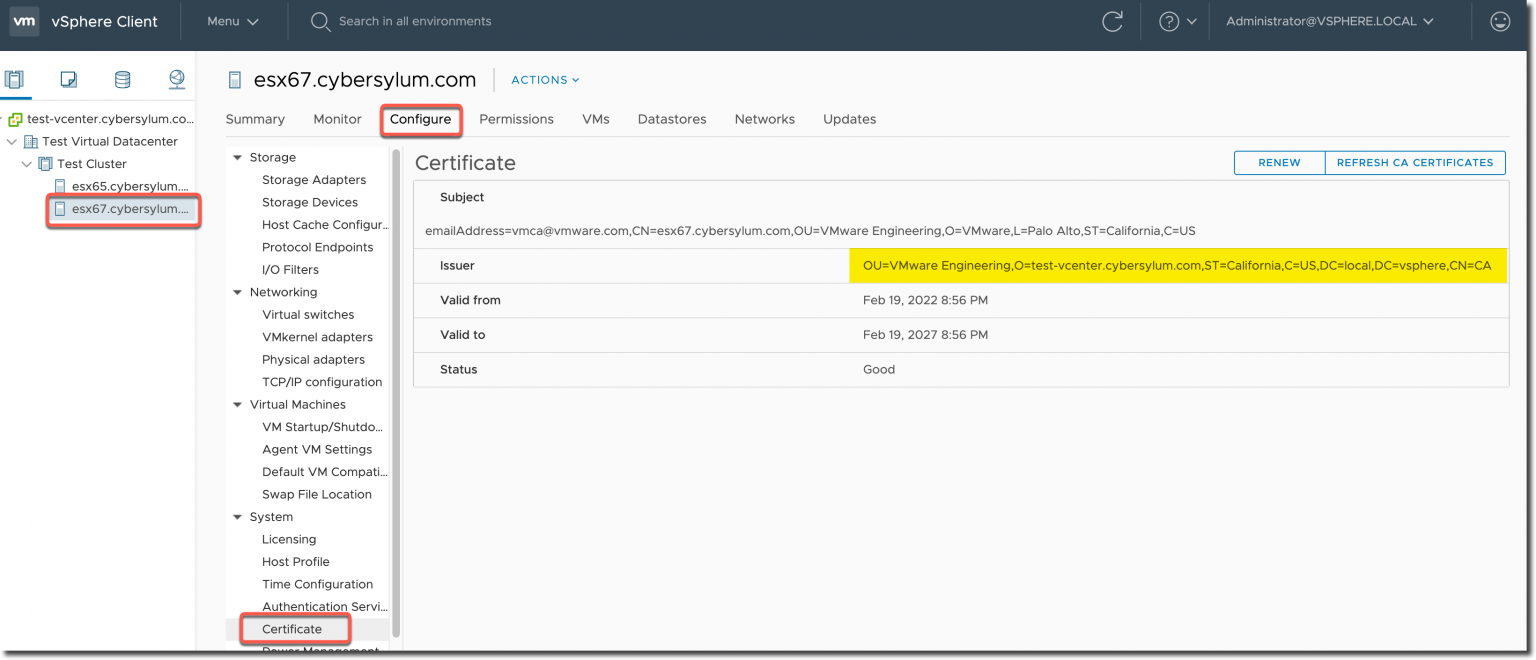Select the Configure tab
This screenshot has height=660, width=1536.
pos(420,119)
